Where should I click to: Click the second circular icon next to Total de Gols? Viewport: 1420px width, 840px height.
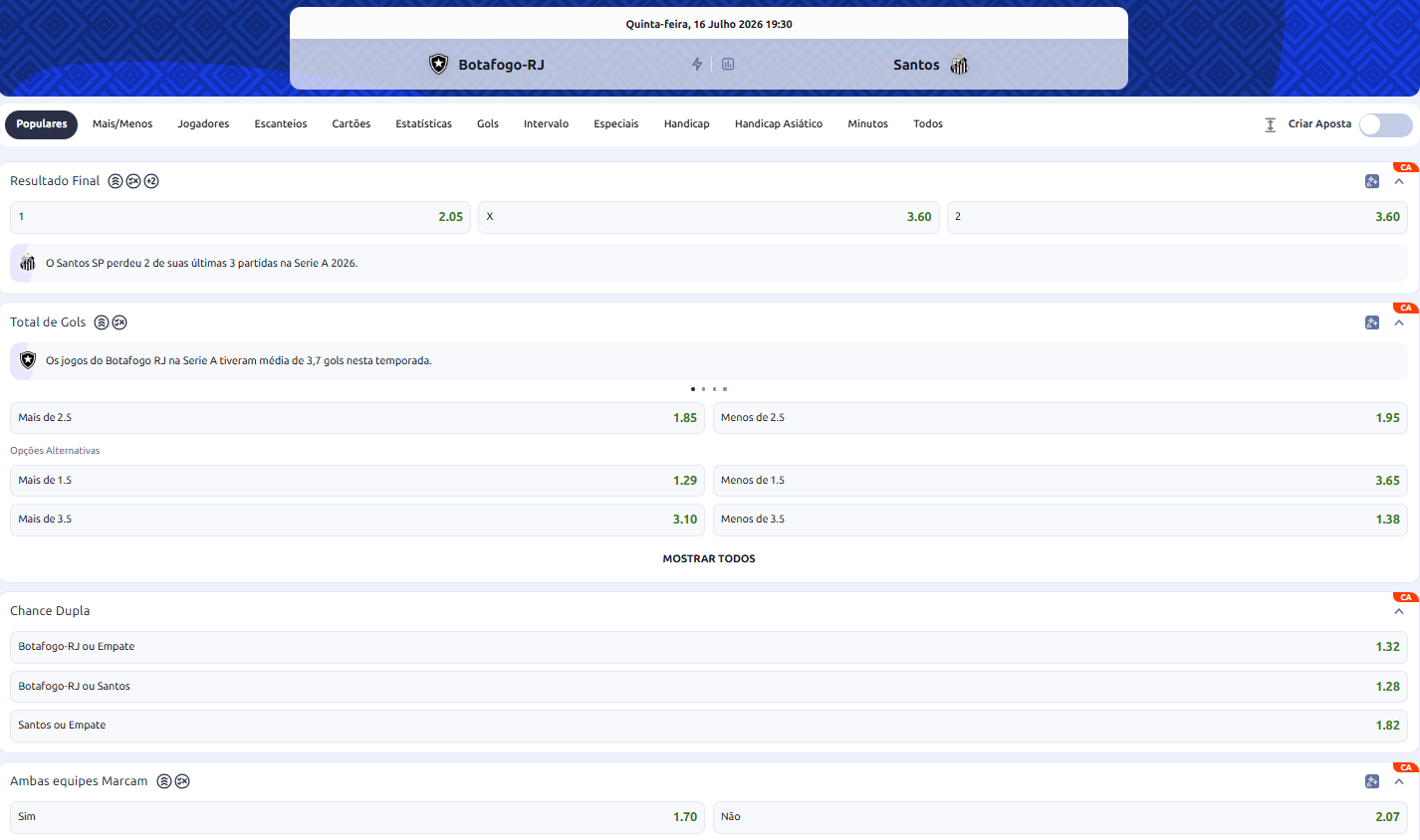coord(119,322)
